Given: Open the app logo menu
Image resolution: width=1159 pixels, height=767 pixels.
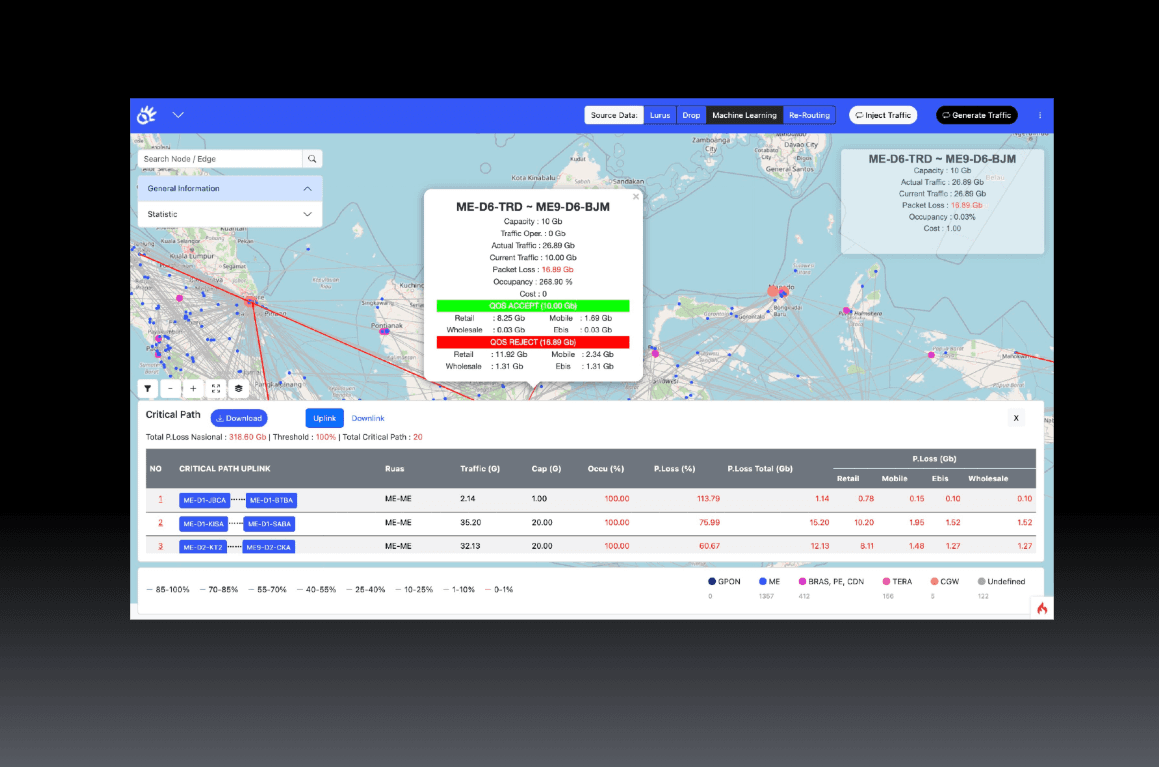Looking at the screenshot, I should click(147, 114).
